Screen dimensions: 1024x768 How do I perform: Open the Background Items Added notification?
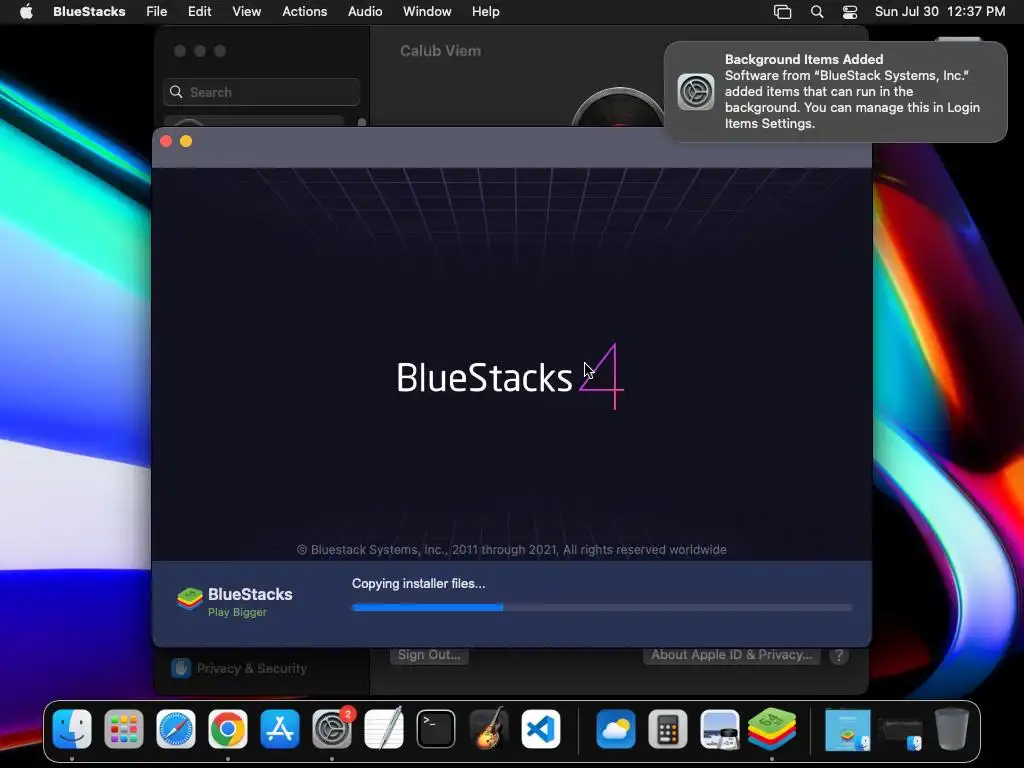[x=835, y=91]
